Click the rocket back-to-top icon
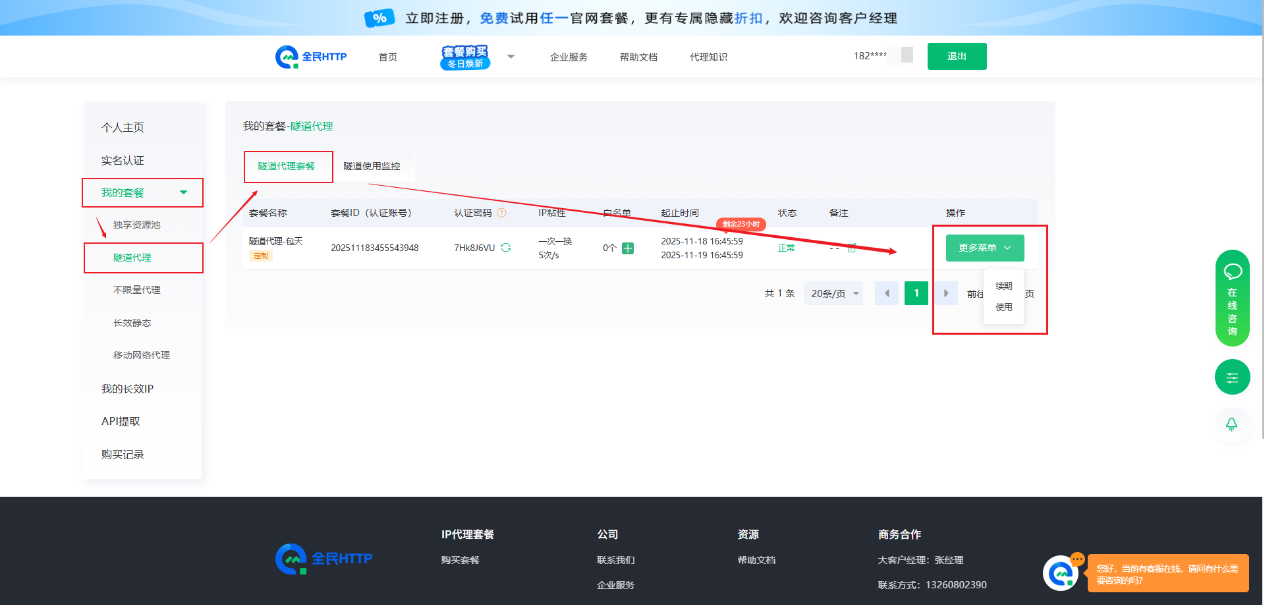Image resolution: width=1264 pixels, height=605 pixels. 1232,424
